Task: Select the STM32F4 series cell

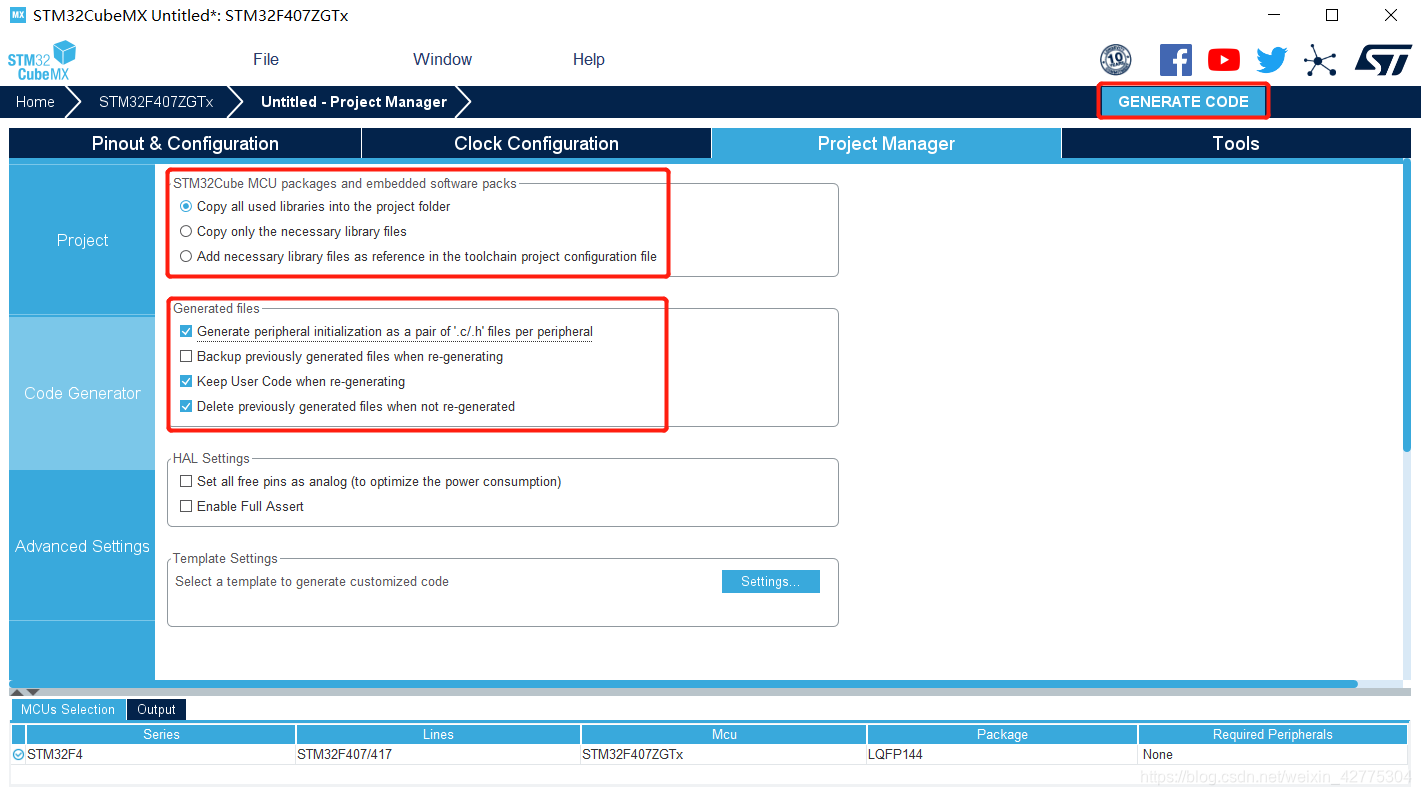Action: tap(161, 755)
